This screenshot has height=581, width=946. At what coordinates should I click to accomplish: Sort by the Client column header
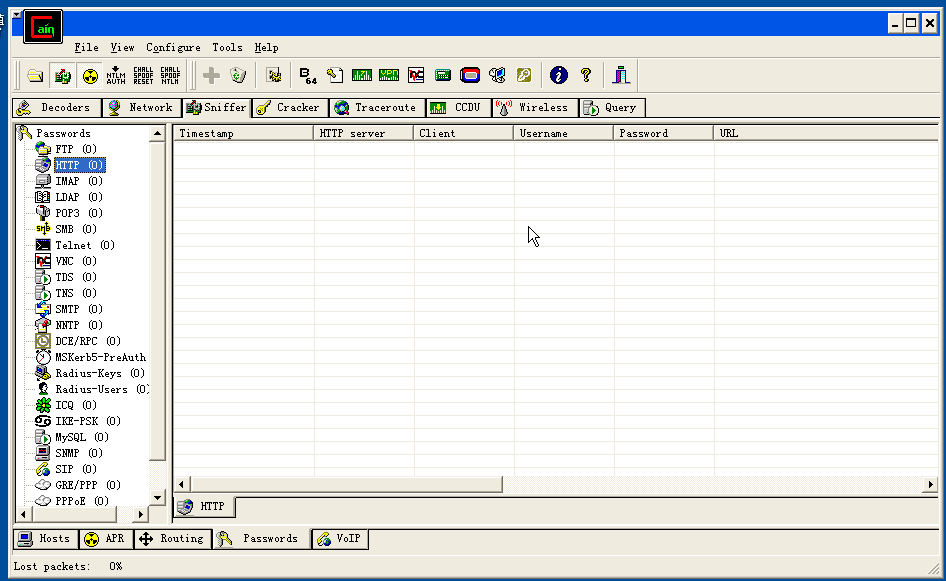[464, 133]
